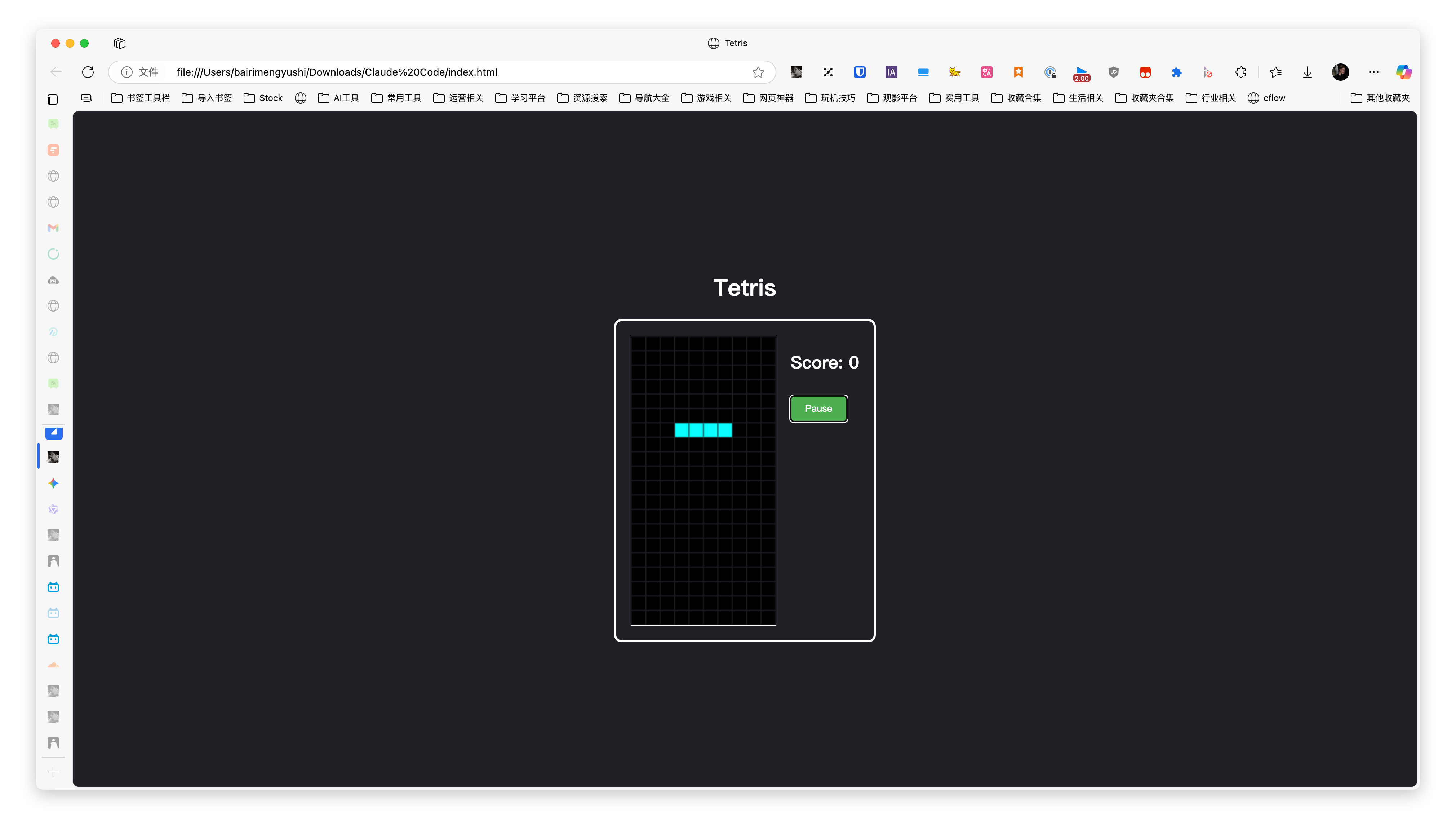The image size is (1456, 833).
Task: Open the 收藏夹合集 bookmarks folder
Action: point(1145,98)
